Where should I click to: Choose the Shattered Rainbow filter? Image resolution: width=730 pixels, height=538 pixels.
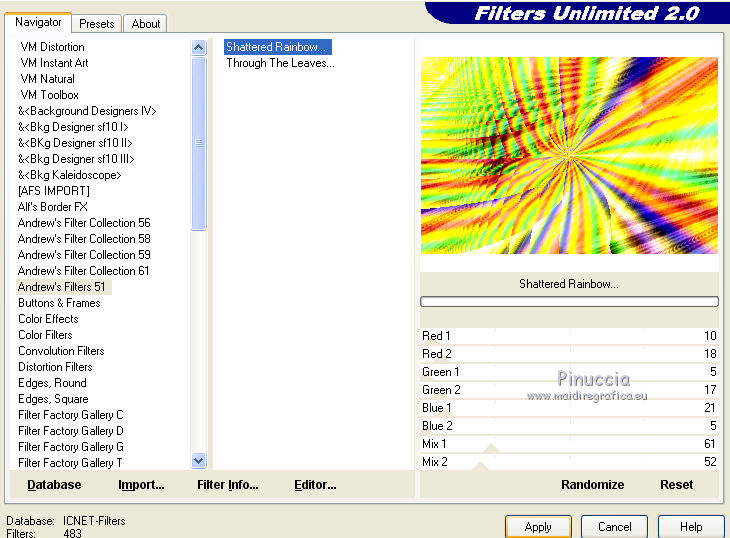coord(278,47)
